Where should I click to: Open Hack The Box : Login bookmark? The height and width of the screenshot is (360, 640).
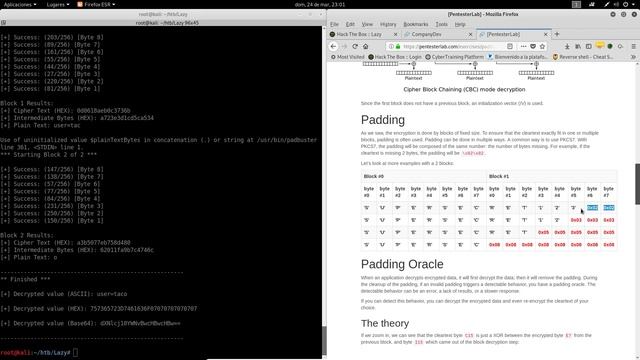tap(395, 57)
